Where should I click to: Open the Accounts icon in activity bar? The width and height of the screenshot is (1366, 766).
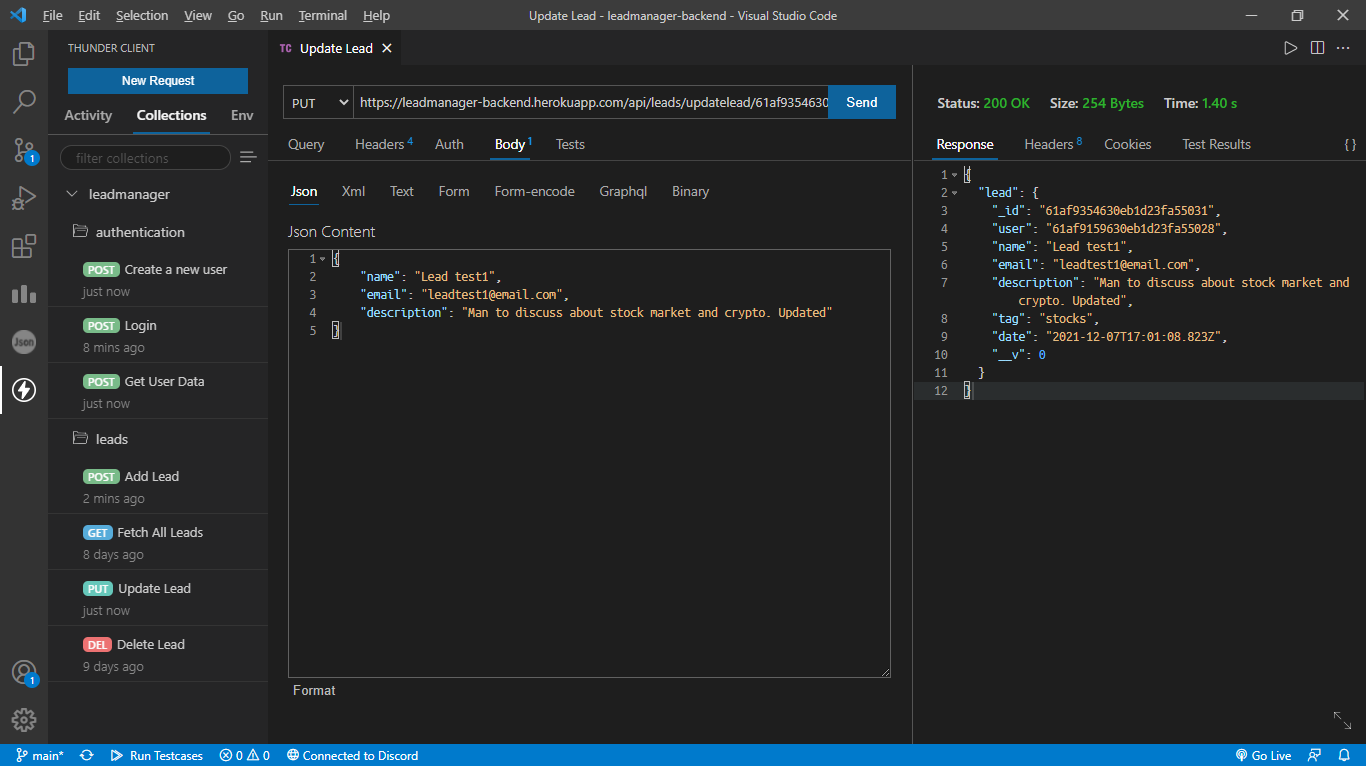[x=24, y=672]
